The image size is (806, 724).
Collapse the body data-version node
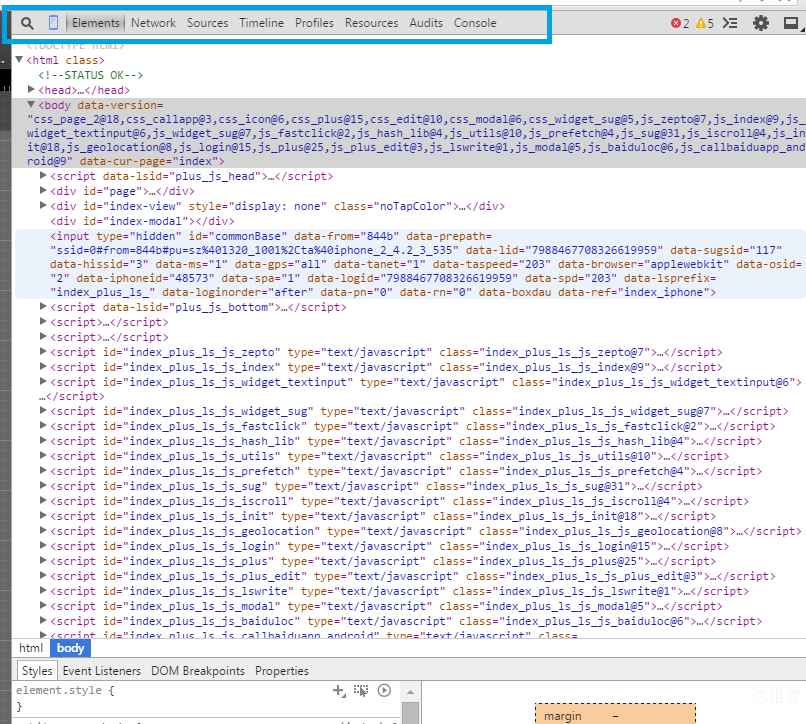tap(31, 104)
